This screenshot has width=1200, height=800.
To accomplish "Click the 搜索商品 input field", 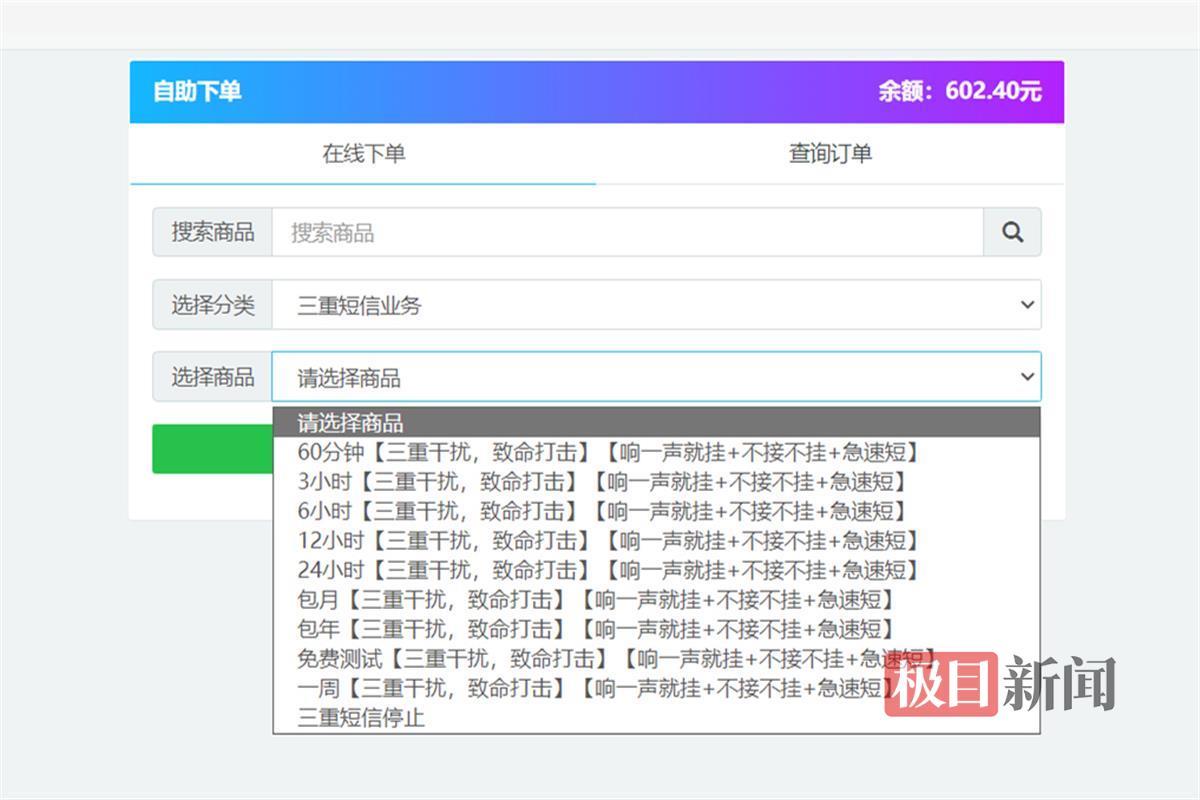I will [627, 233].
